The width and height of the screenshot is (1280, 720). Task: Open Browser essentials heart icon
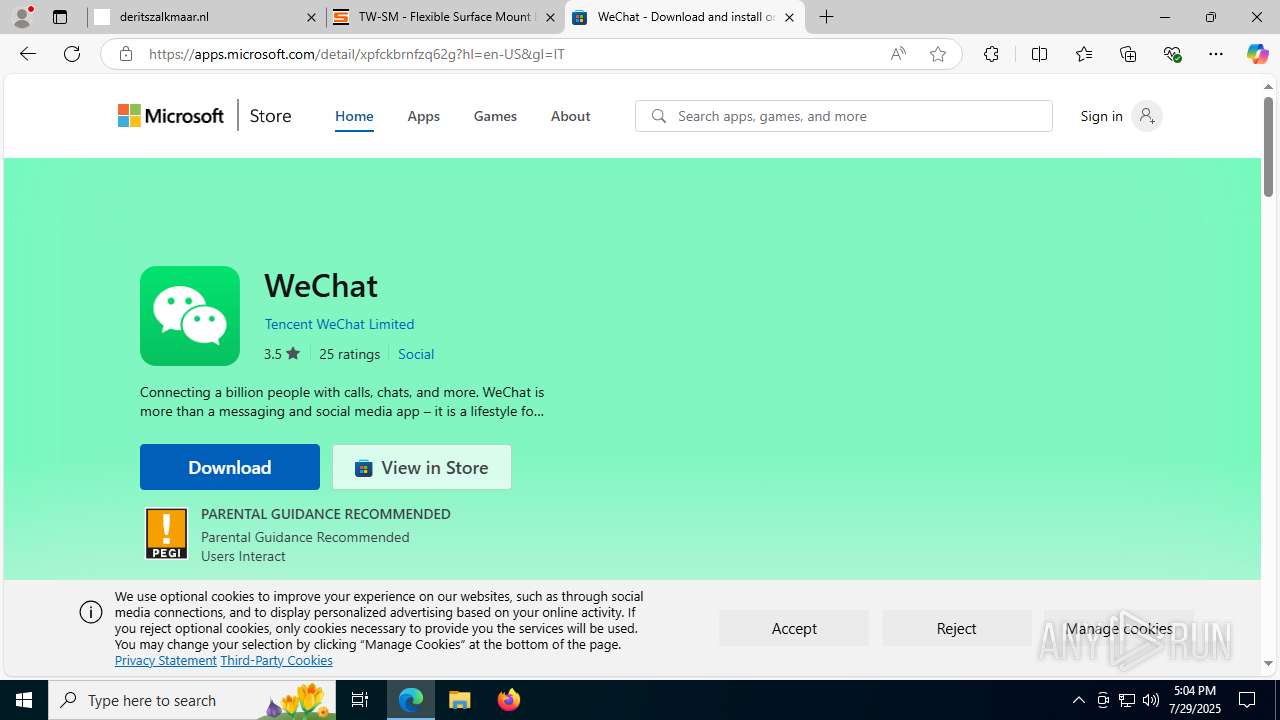[x=1172, y=54]
